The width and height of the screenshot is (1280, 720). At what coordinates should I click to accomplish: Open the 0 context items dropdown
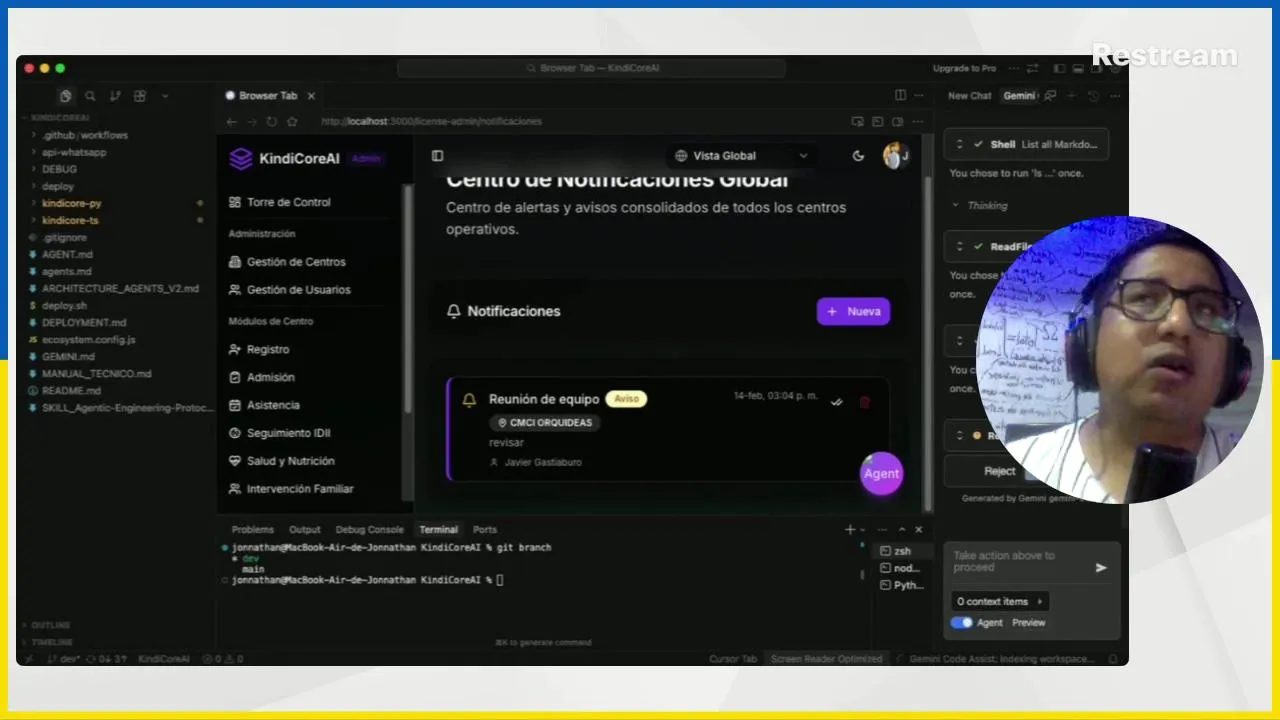pos(1000,601)
